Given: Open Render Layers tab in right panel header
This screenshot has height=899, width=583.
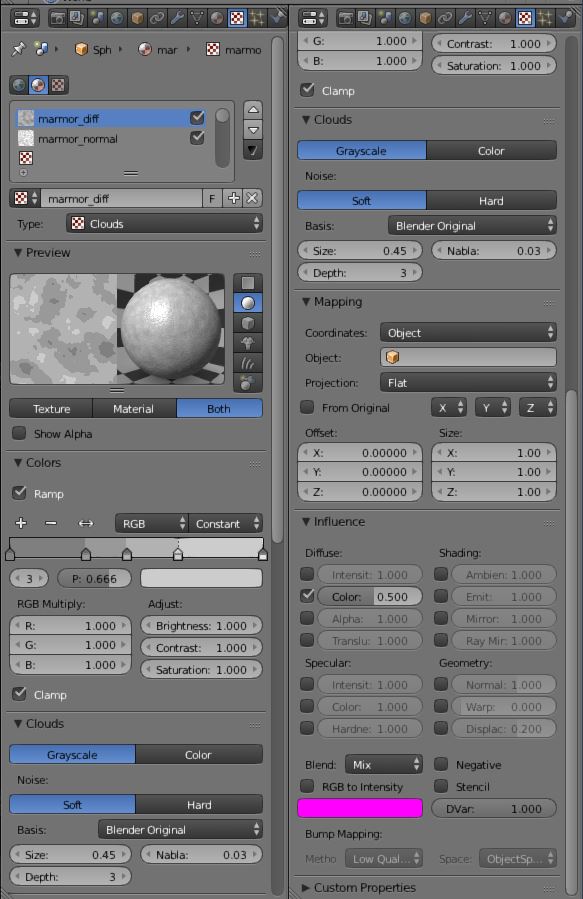Looking at the screenshot, I should [365, 18].
